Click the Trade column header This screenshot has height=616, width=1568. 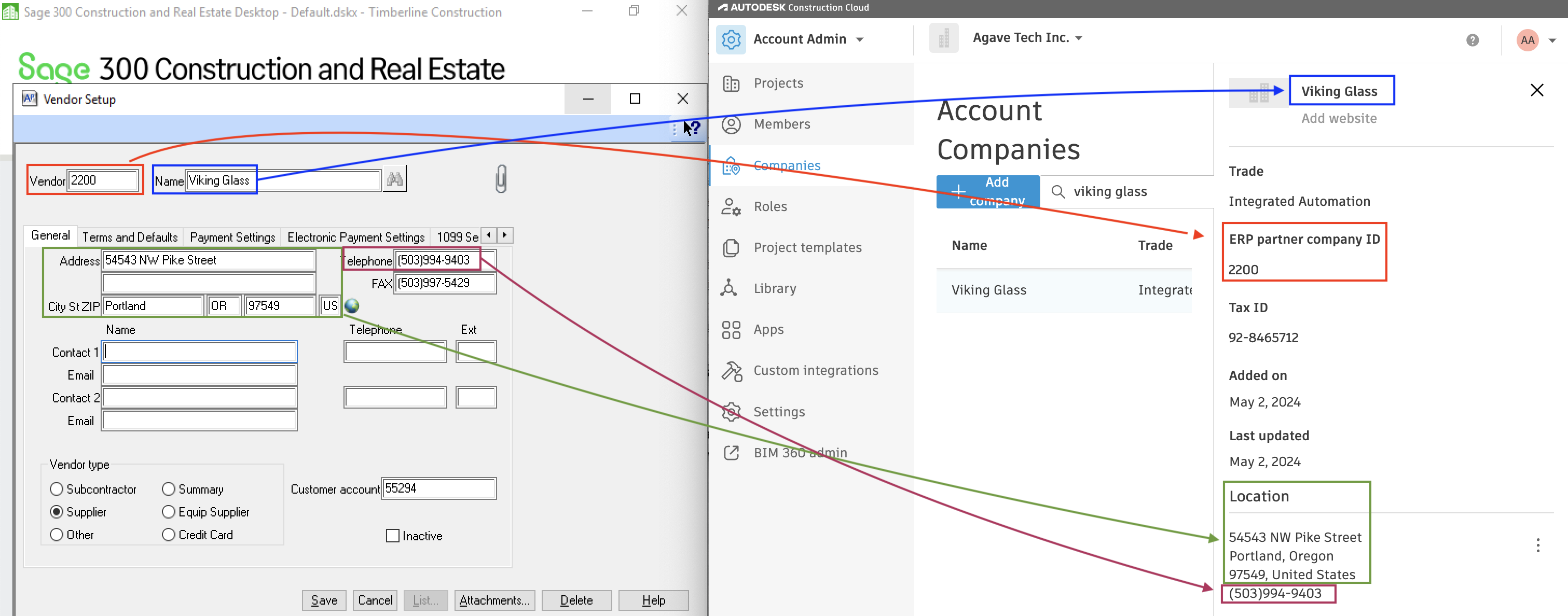(x=1154, y=246)
